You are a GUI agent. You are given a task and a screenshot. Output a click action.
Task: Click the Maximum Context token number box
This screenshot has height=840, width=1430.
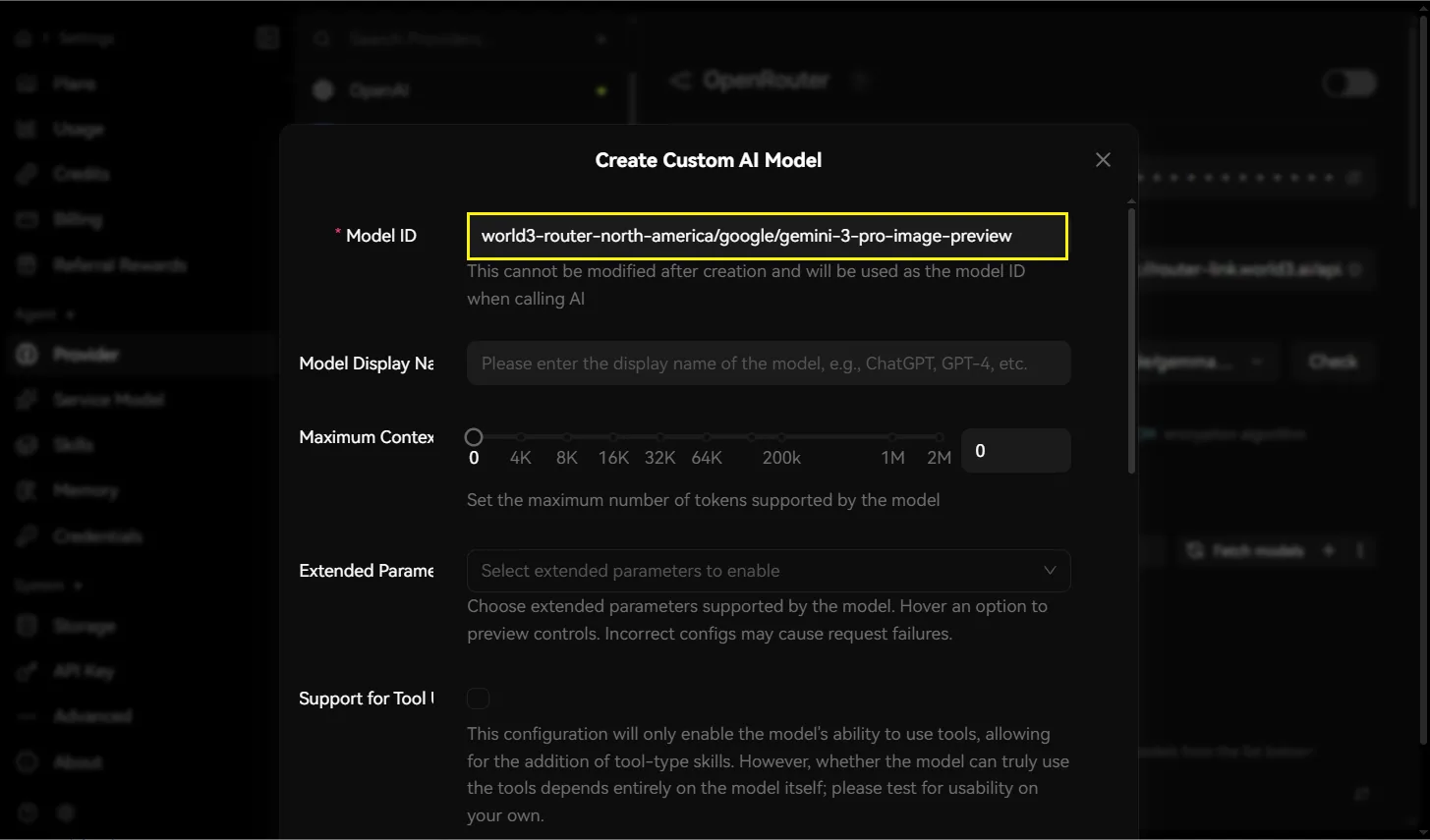pyautogui.click(x=1016, y=451)
